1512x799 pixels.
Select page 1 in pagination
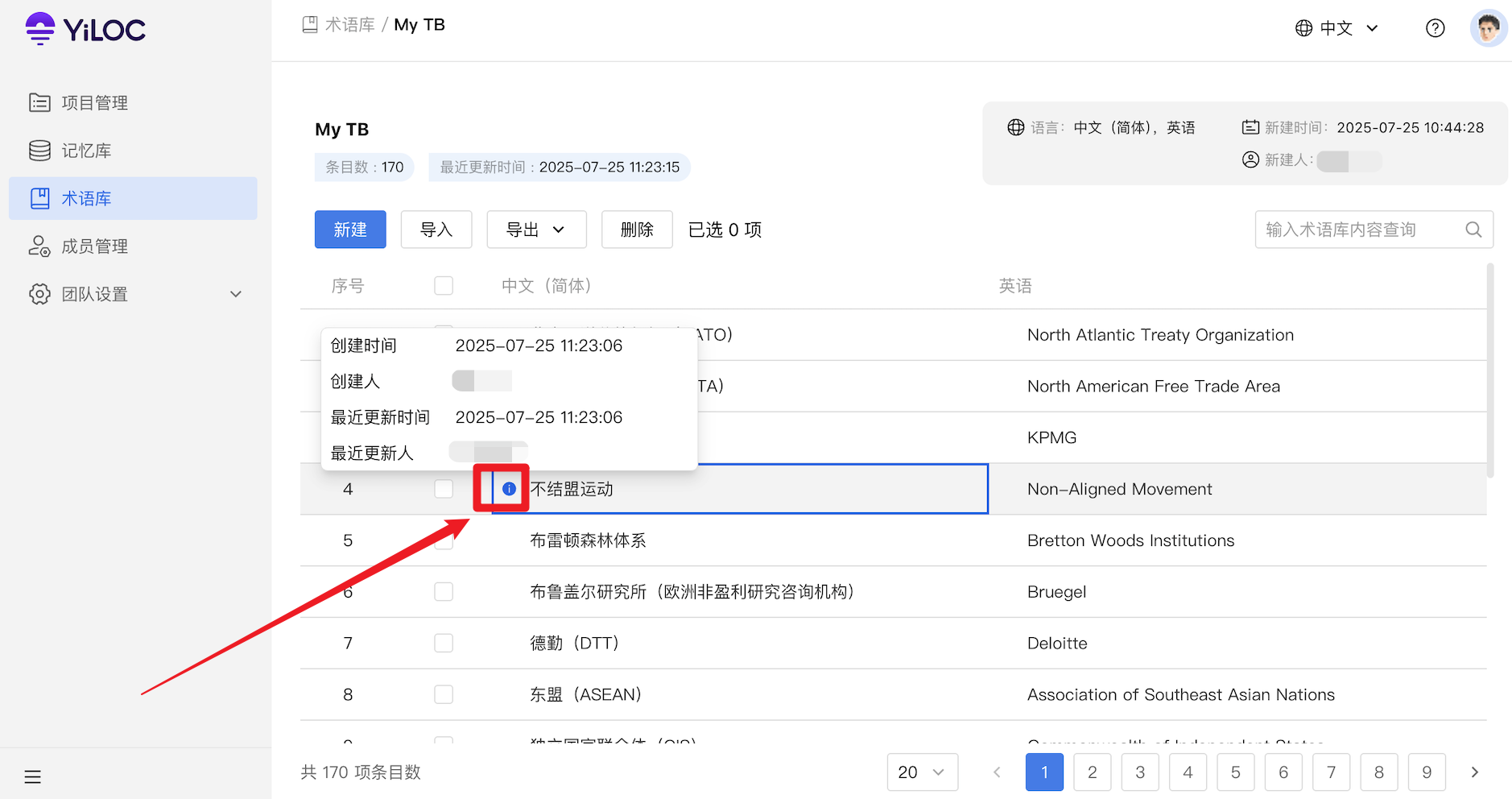point(1044,772)
